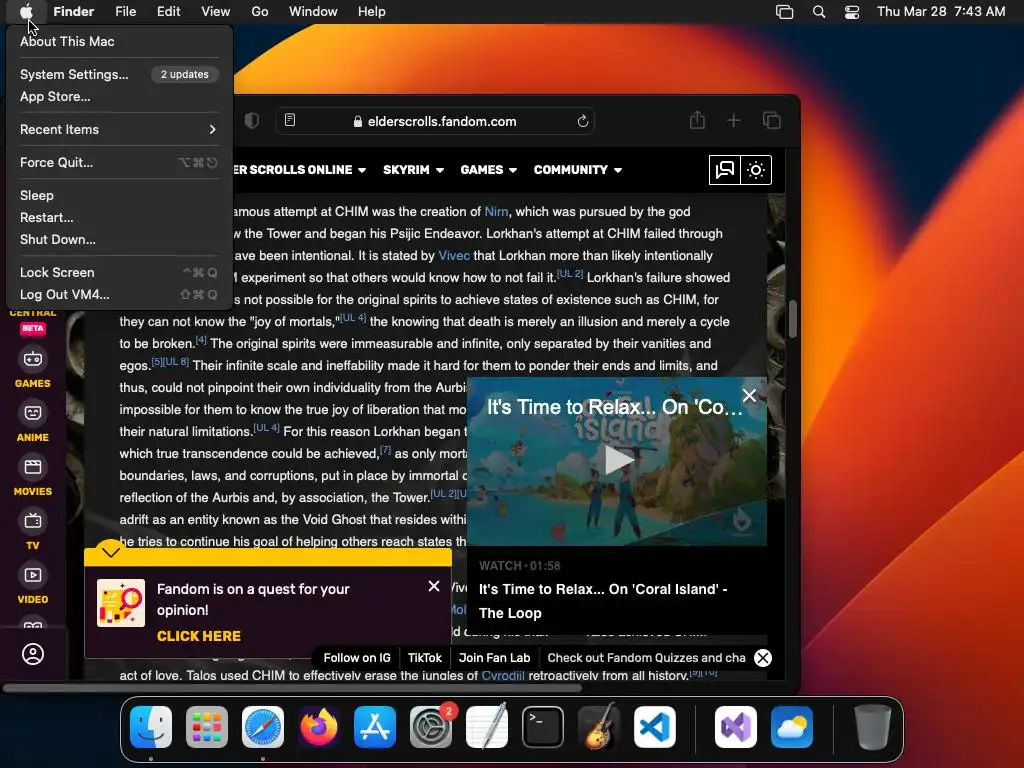Focus the elderscrolls.fandom.com address field
Screen dimensions: 1024x768
pyautogui.click(x=435, y=121)
